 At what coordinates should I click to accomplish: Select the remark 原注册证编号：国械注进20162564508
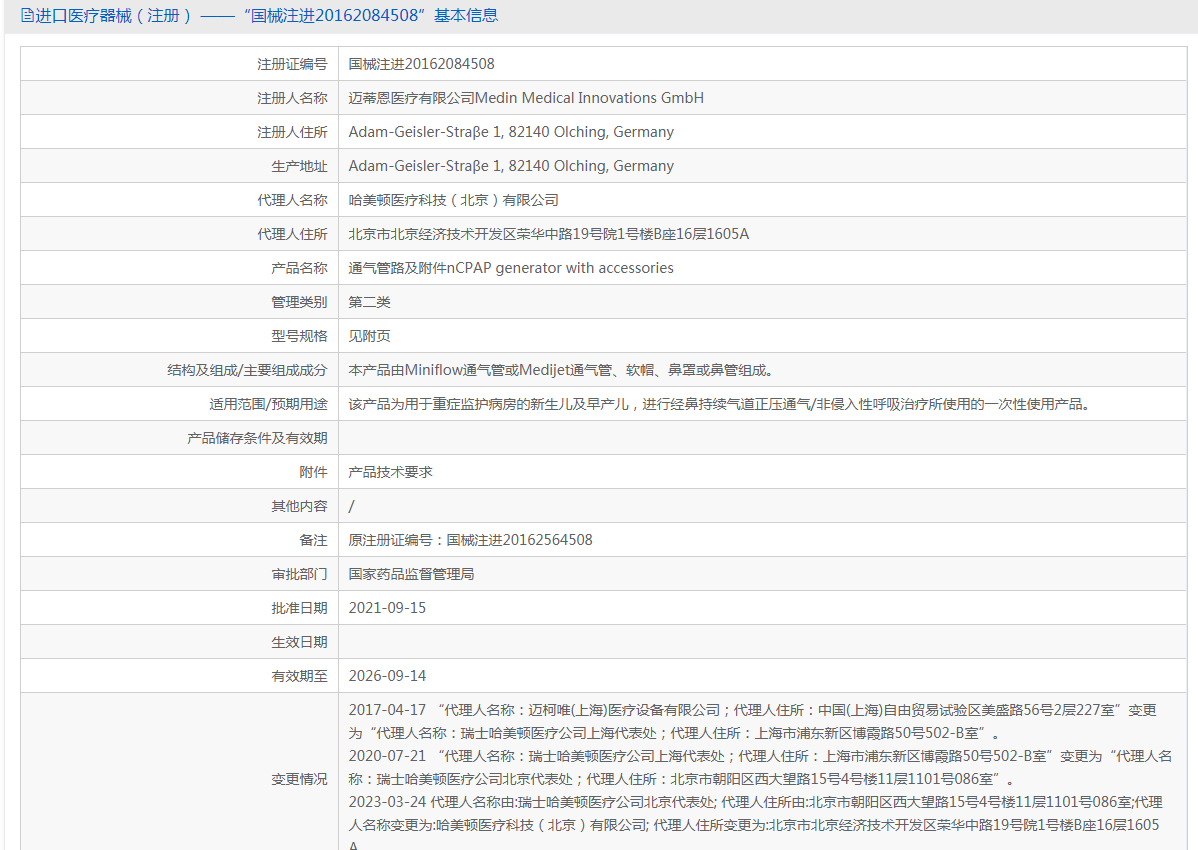coord(471,540)
